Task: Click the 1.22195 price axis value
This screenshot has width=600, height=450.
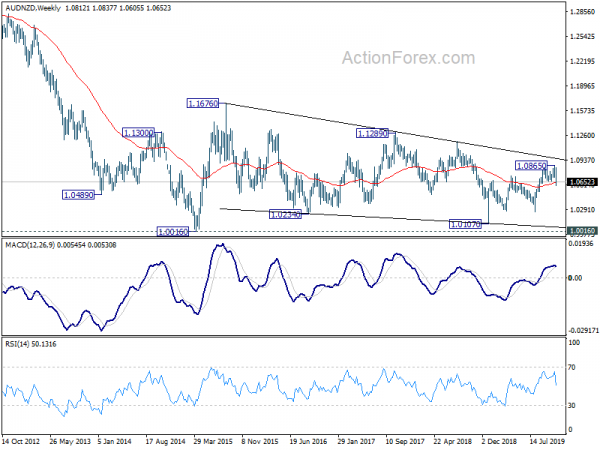Action: pyautogui.click(x=582, y=61)
